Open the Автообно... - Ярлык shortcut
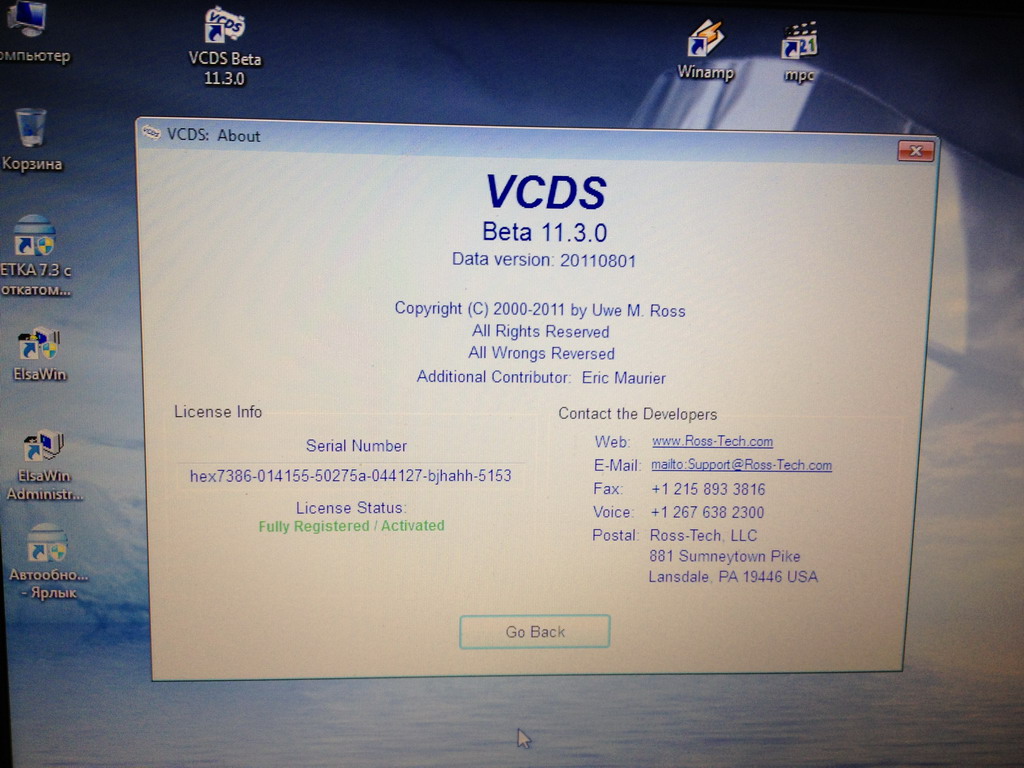This screenshot has height=768, width=1024. [x=47, y=544]
